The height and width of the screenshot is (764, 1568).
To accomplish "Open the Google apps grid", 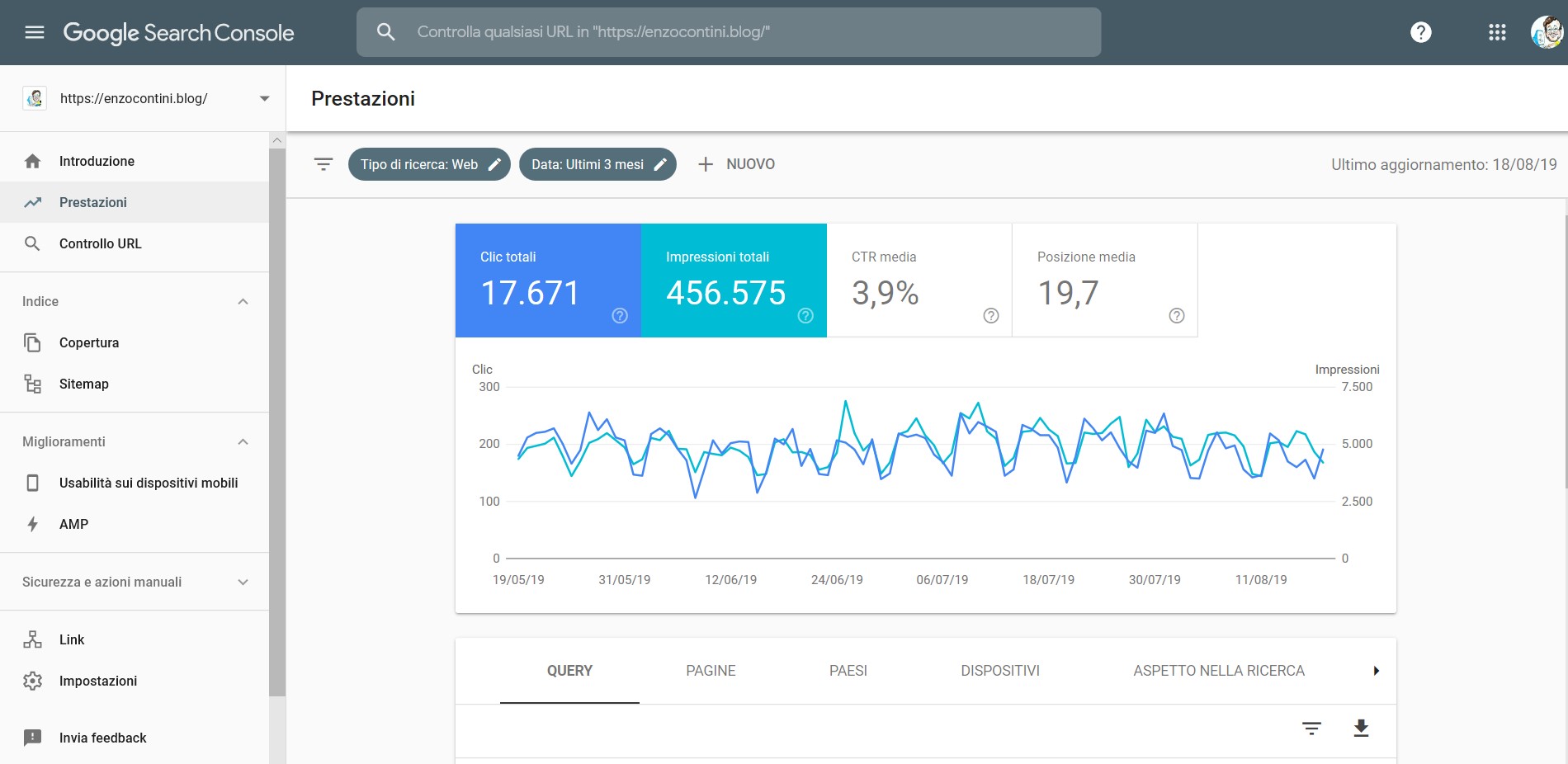I will [x=1497, y=32].
